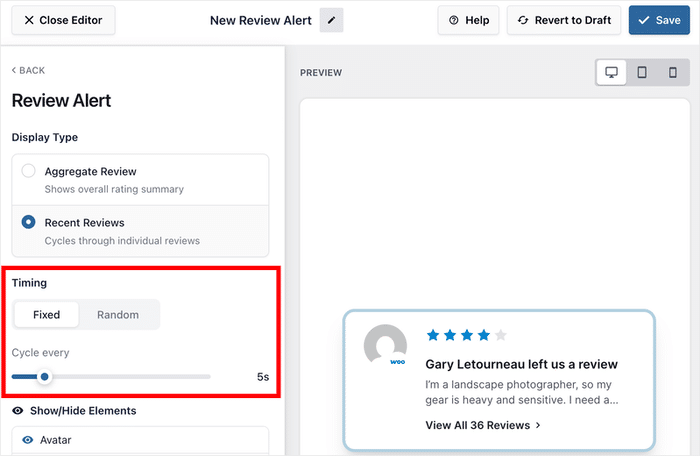Click the New Review Alert title

tap(260, 20)
